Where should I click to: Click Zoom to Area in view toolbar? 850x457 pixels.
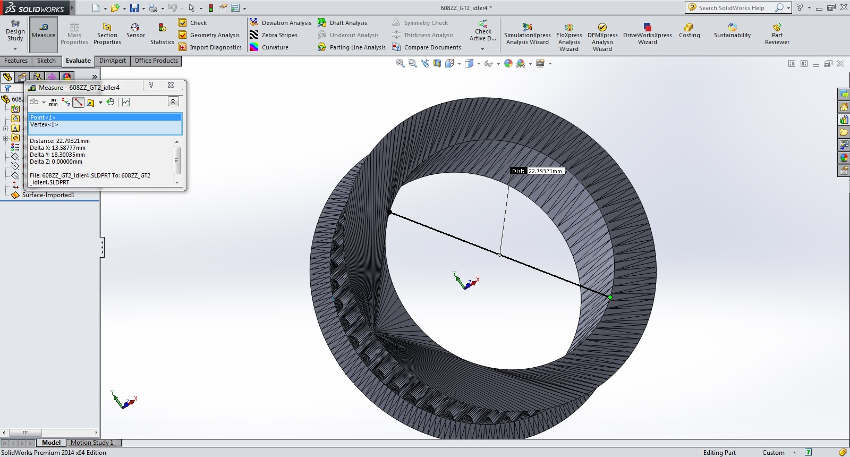pyautogui.click(x=413, y=63)
